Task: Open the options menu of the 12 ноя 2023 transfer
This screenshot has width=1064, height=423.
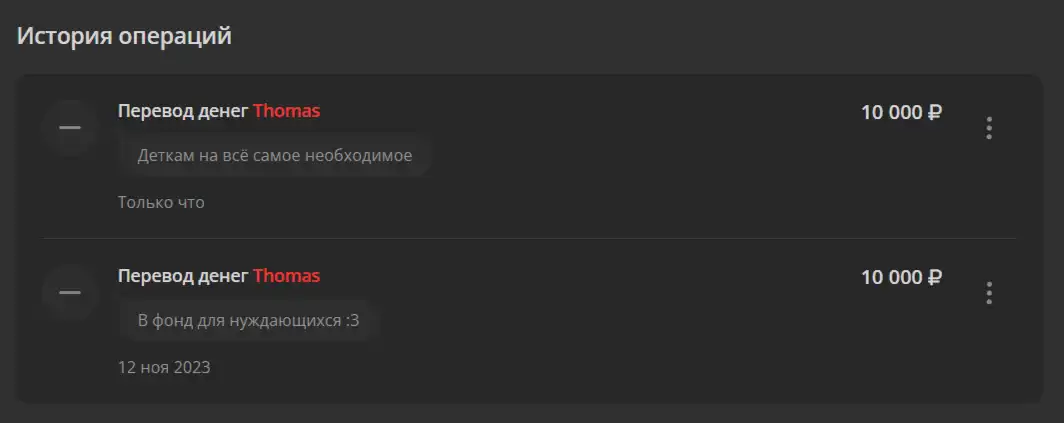Action: tap(989, 293)
